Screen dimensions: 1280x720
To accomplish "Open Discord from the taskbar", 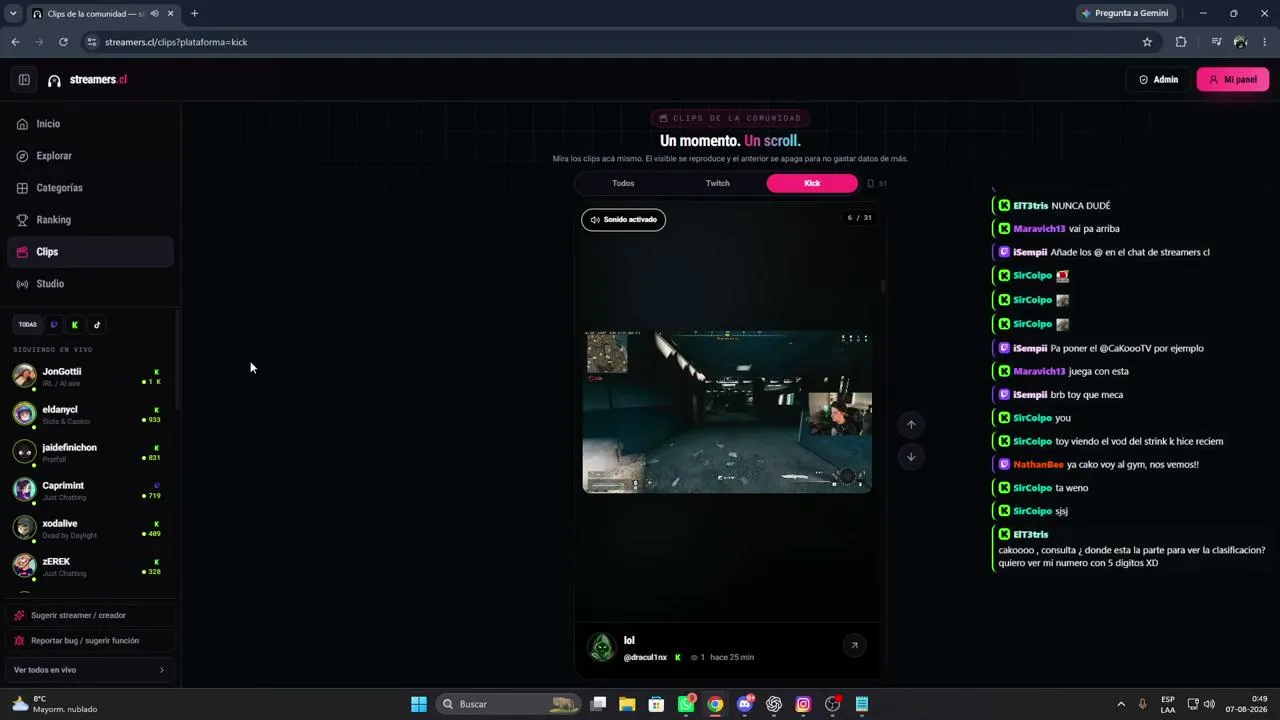I will click(x=744, y=704).
